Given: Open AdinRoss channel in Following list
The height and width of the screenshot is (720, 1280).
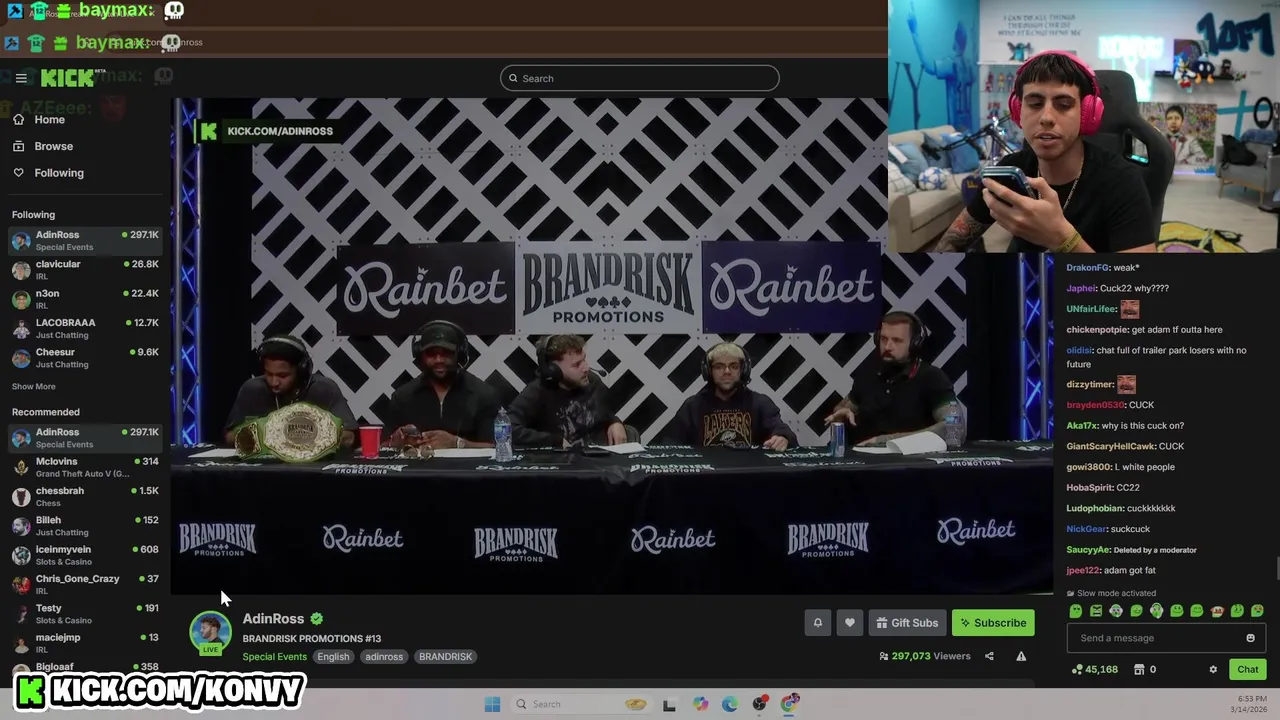Looking at the screenshot, I should pyautogui.click(x=85, y=240).
